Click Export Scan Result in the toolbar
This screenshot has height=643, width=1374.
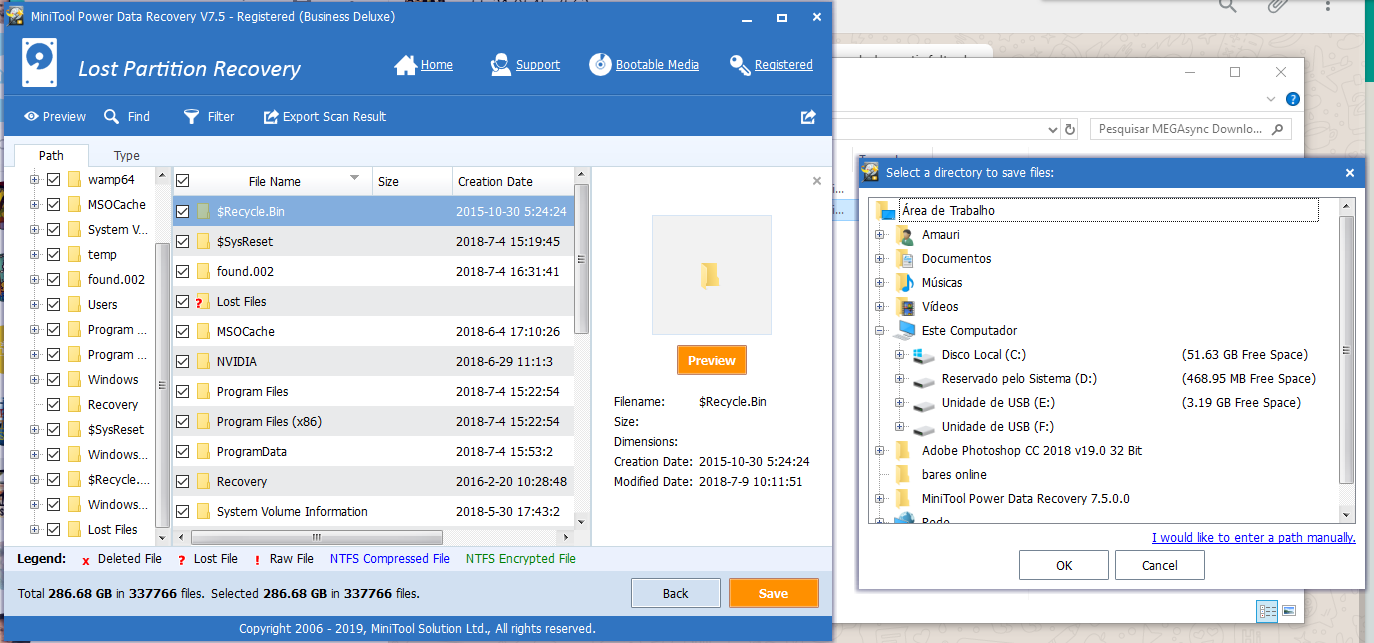click(x=324, y=117)
